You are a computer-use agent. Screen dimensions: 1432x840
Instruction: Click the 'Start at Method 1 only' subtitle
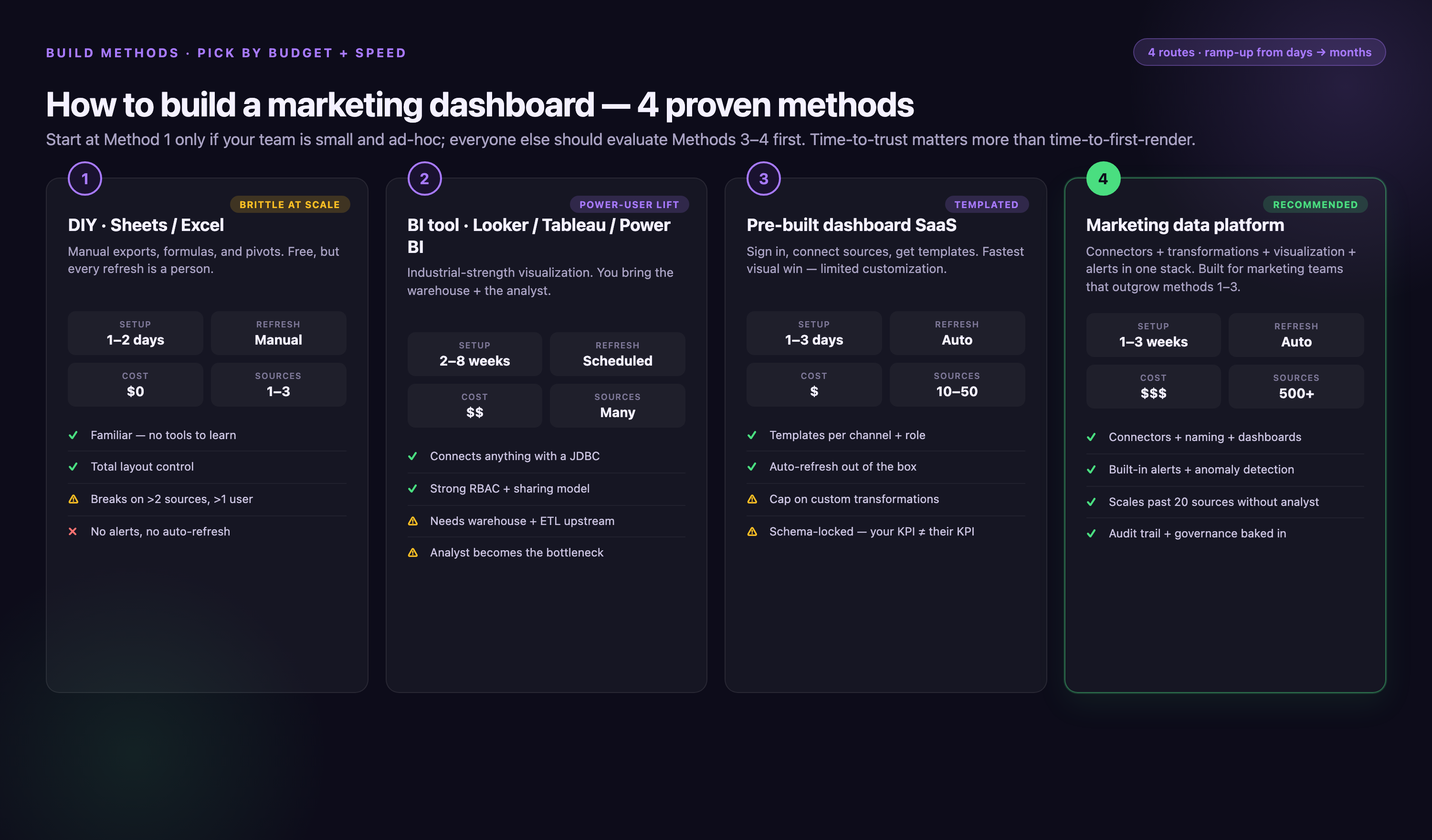click(621, 140)
